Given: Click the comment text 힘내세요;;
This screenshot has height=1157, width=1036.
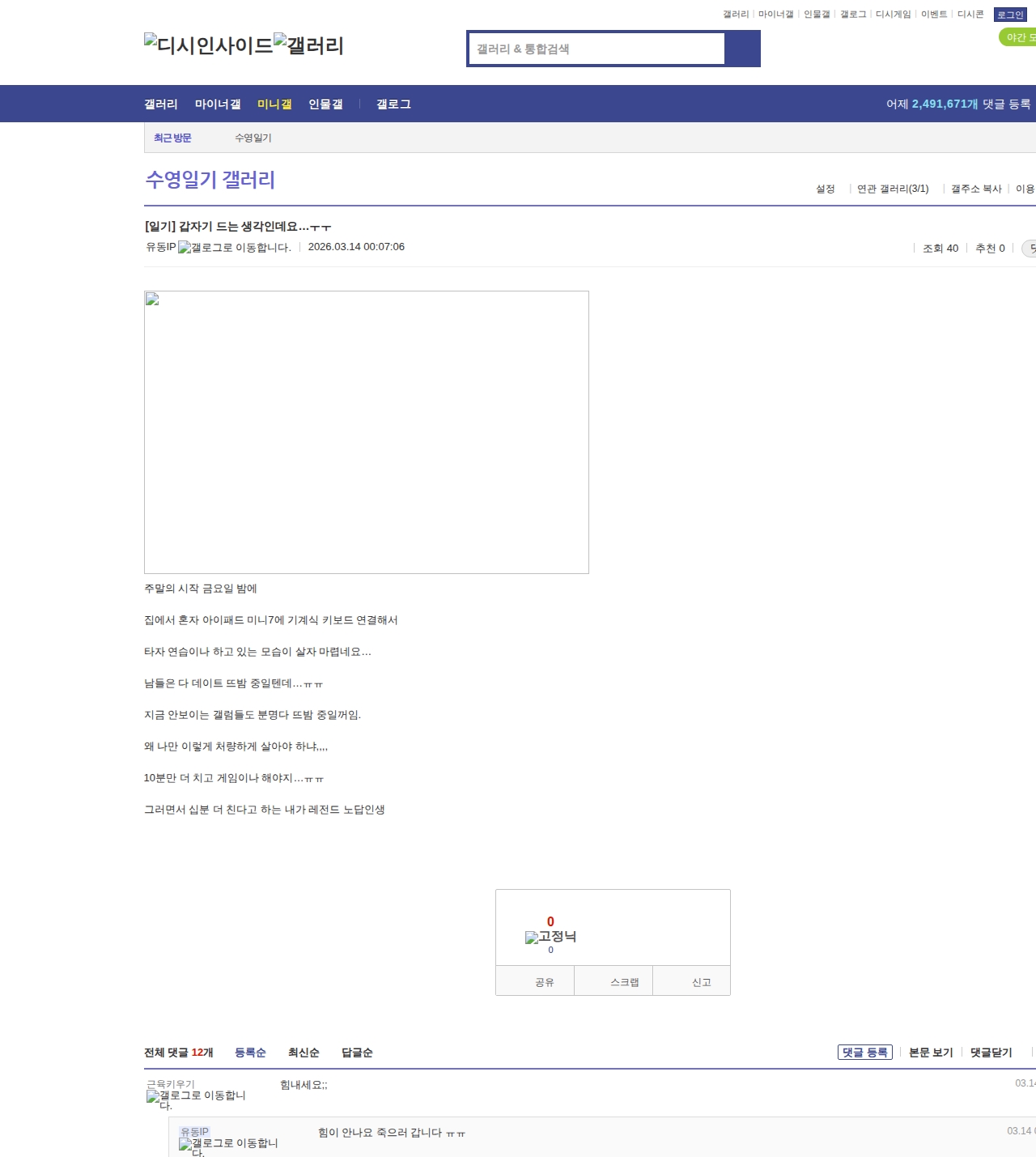Looking at the screenshot, I should (x=304, y=1085).
